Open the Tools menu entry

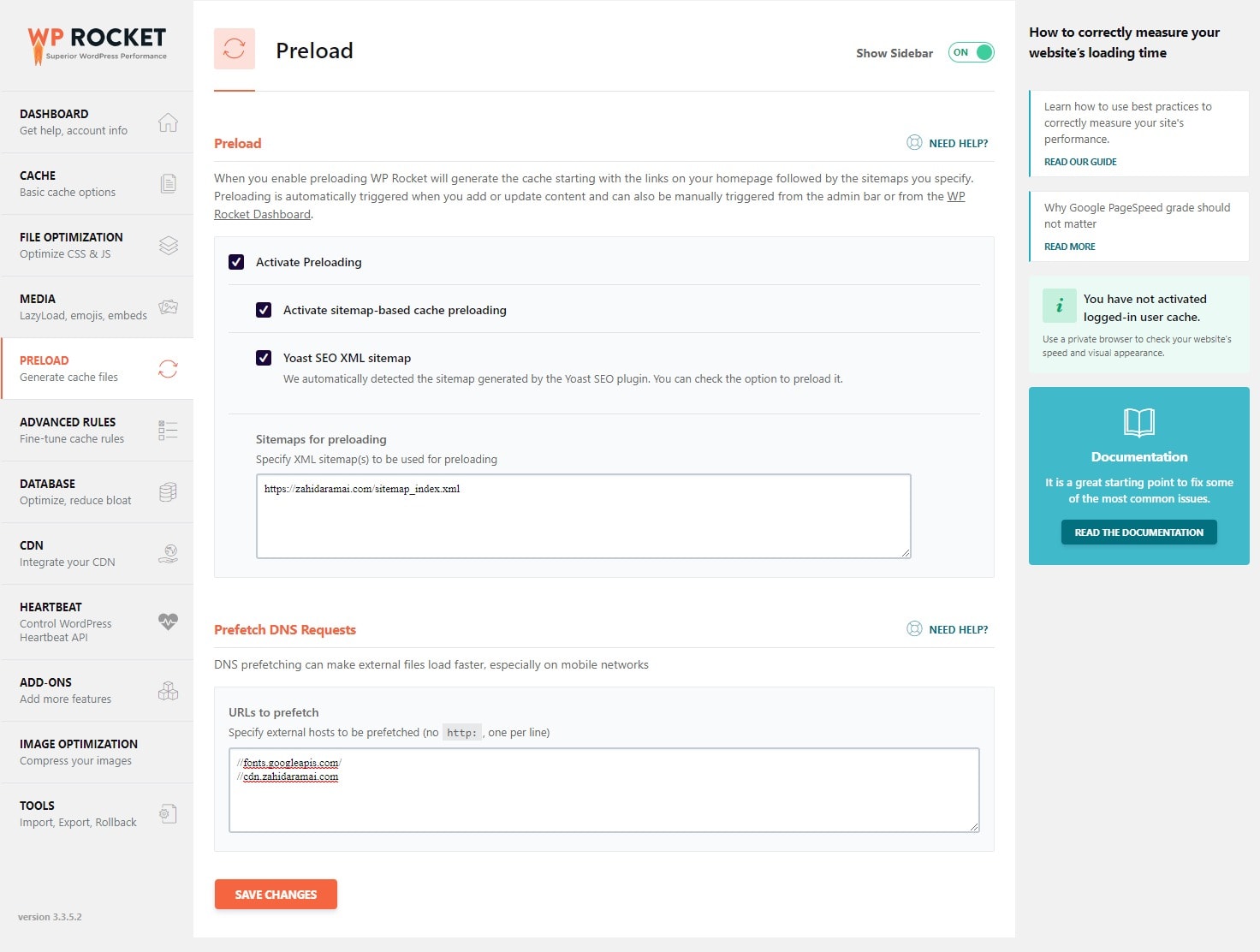77,813
